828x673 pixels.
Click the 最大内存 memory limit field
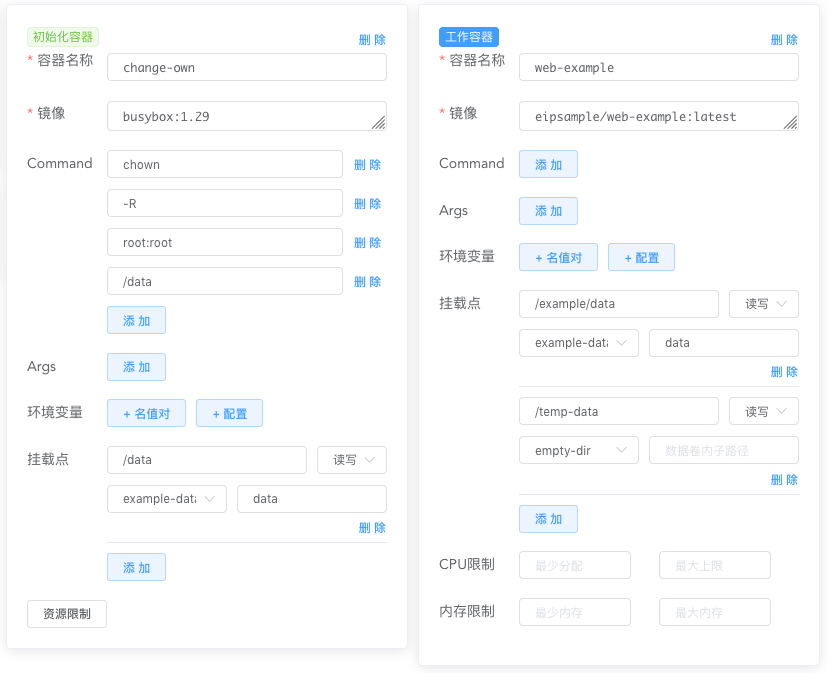(x=714, y=612)
